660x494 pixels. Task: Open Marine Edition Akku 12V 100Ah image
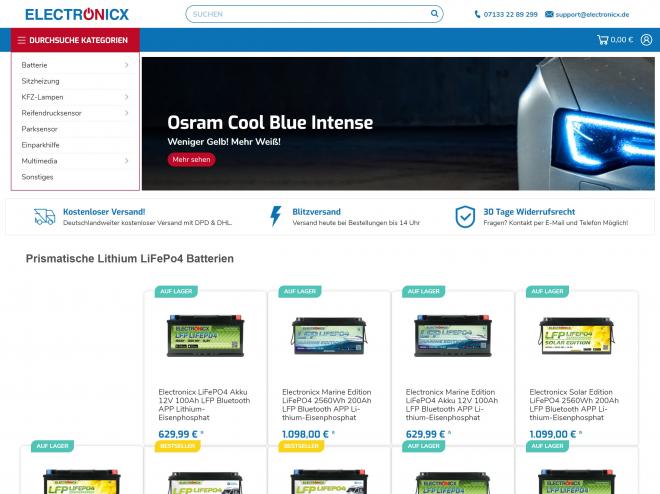(453, 336)
